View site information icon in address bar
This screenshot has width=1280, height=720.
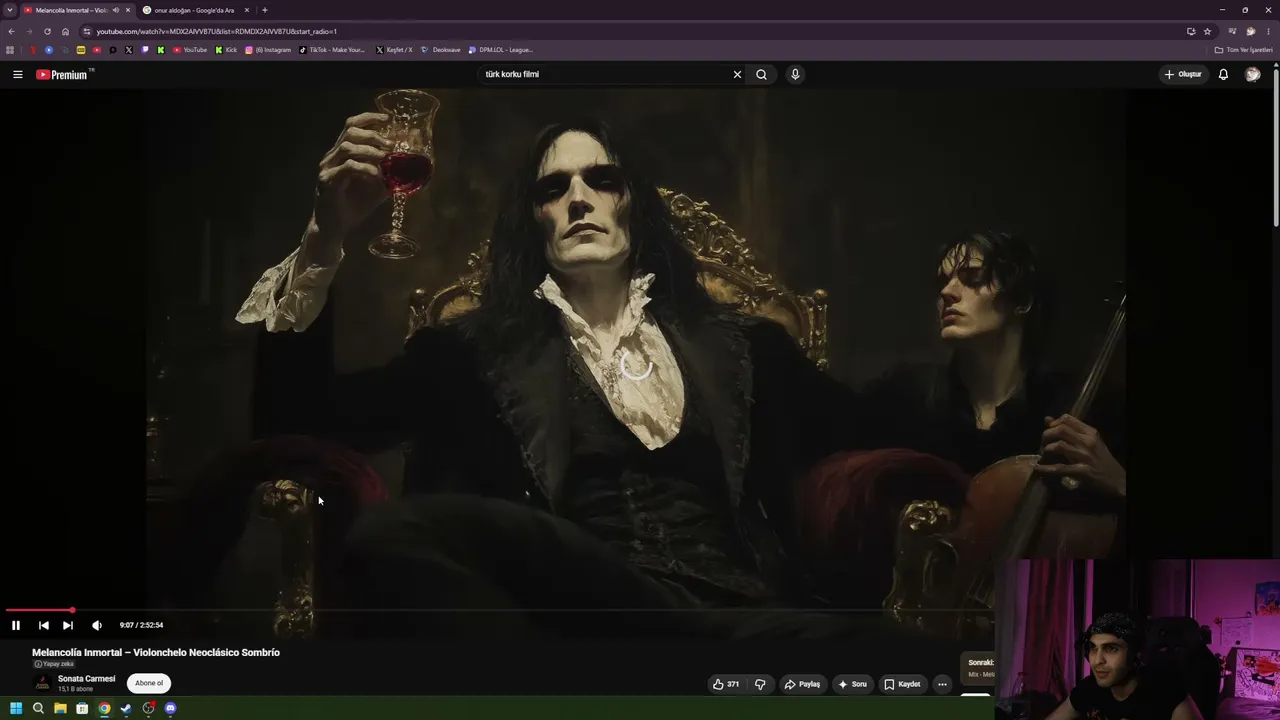(x=87, y=31)
